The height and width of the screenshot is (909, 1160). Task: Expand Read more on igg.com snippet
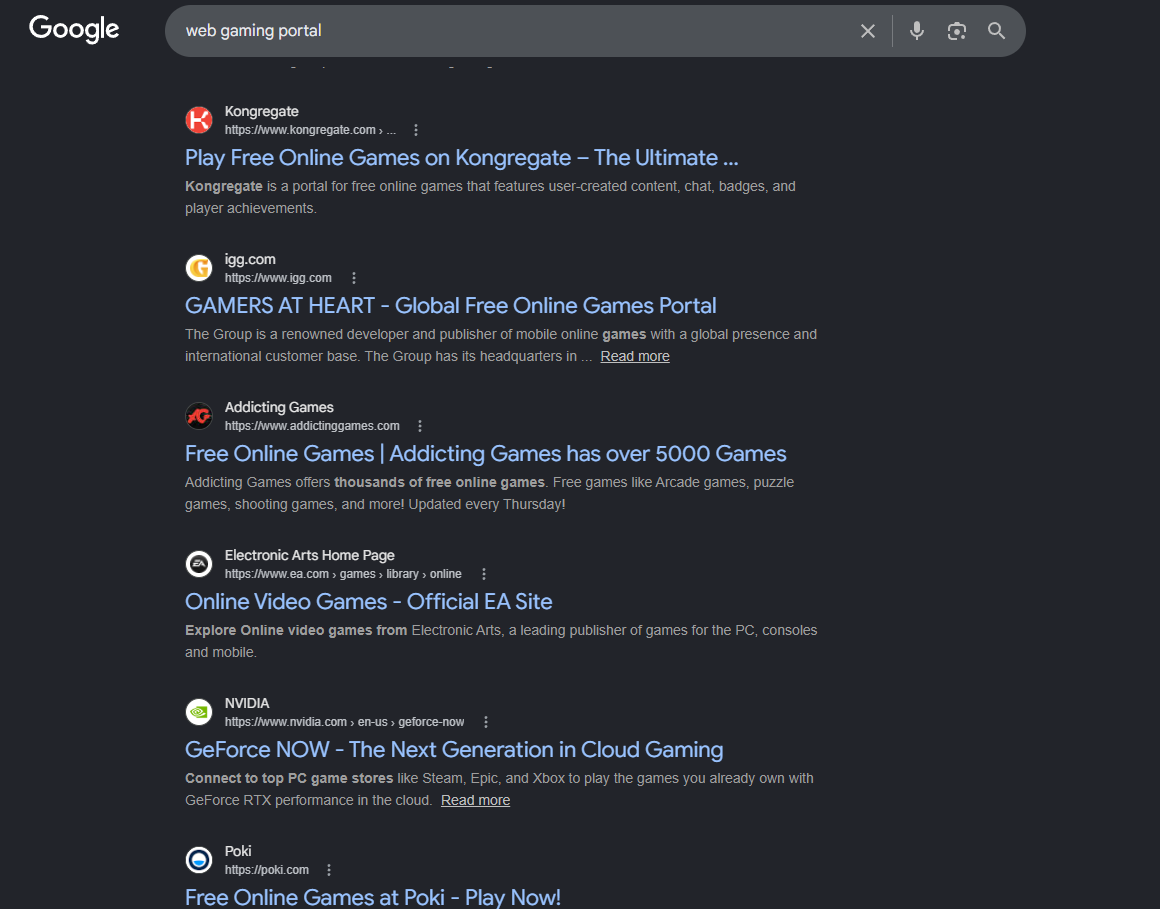(635, 356)
